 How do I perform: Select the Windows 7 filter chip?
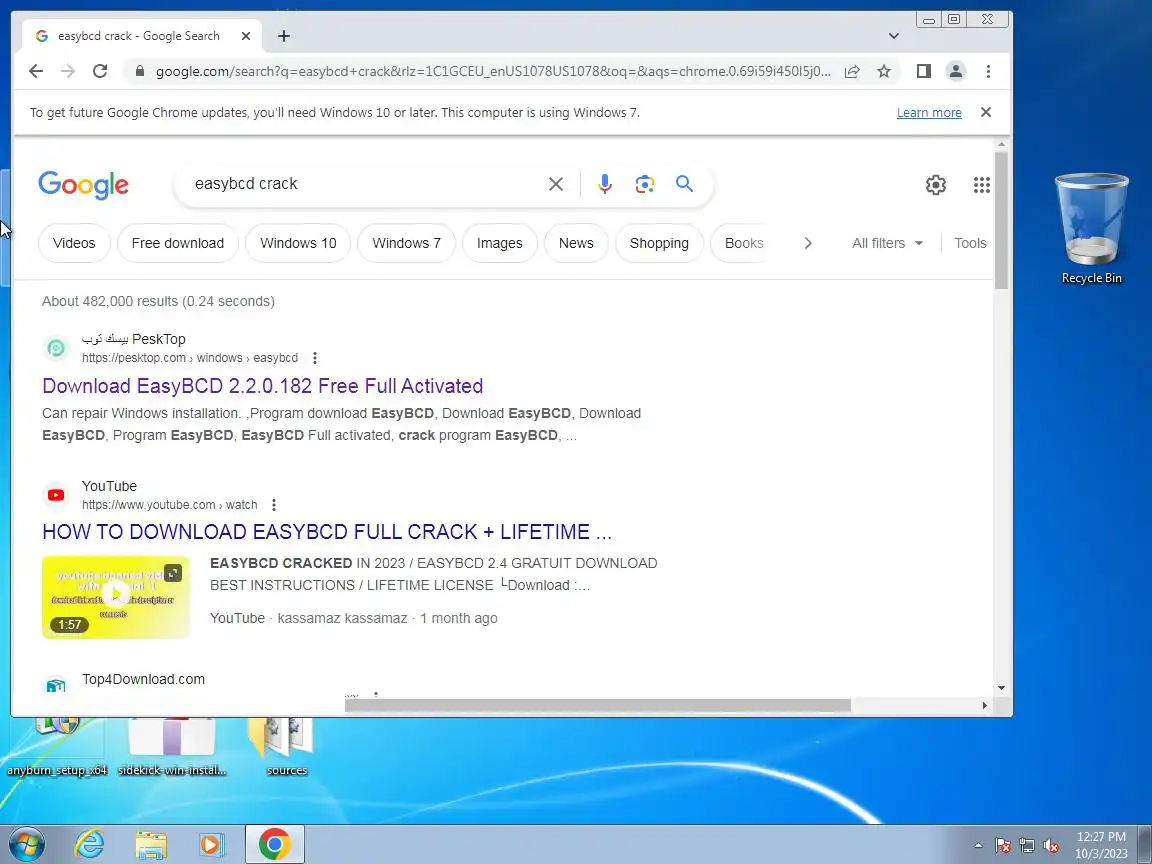406,243
